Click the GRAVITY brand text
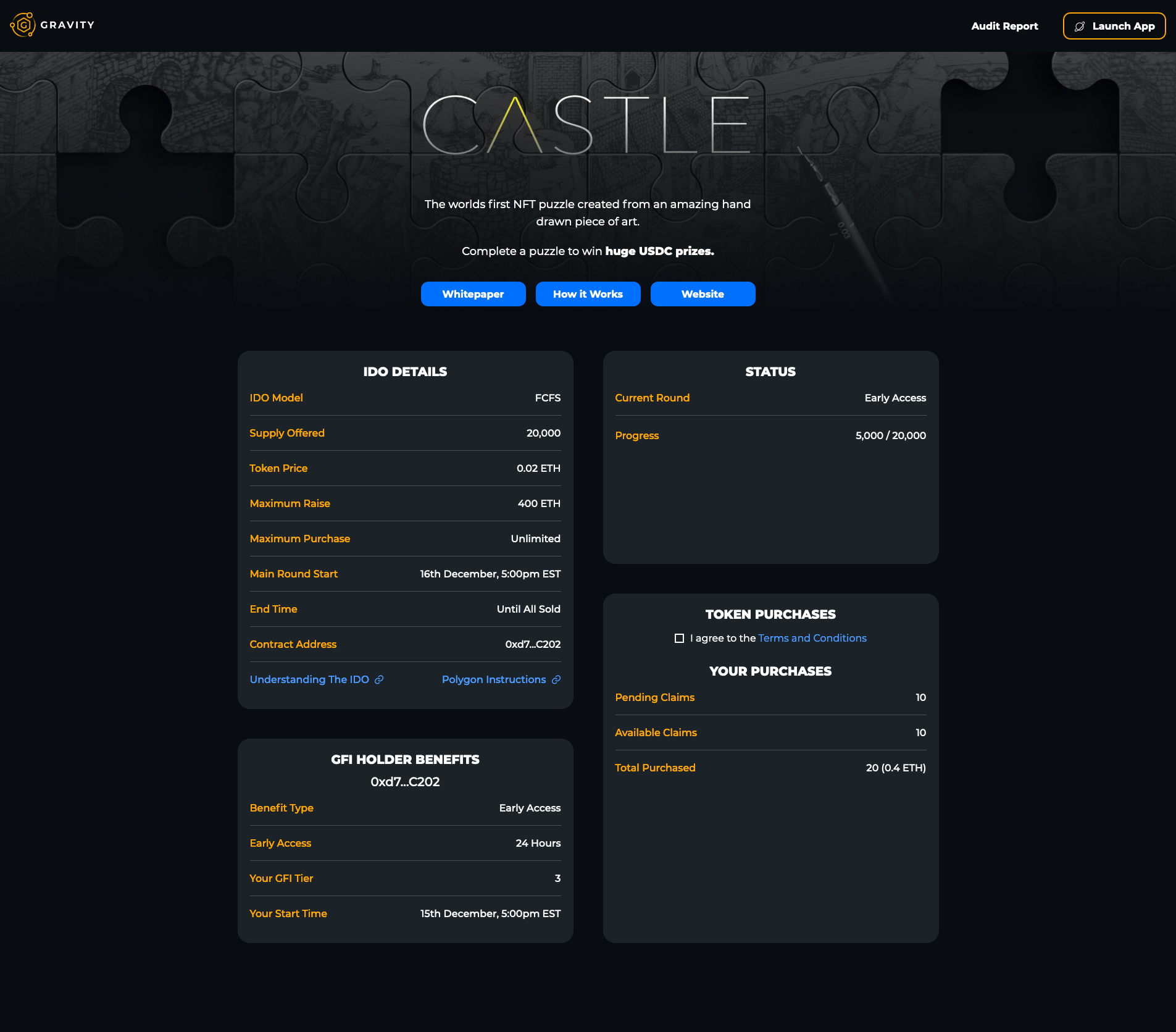Screen dimensions: 1176x1032 (x=67, y=25)
